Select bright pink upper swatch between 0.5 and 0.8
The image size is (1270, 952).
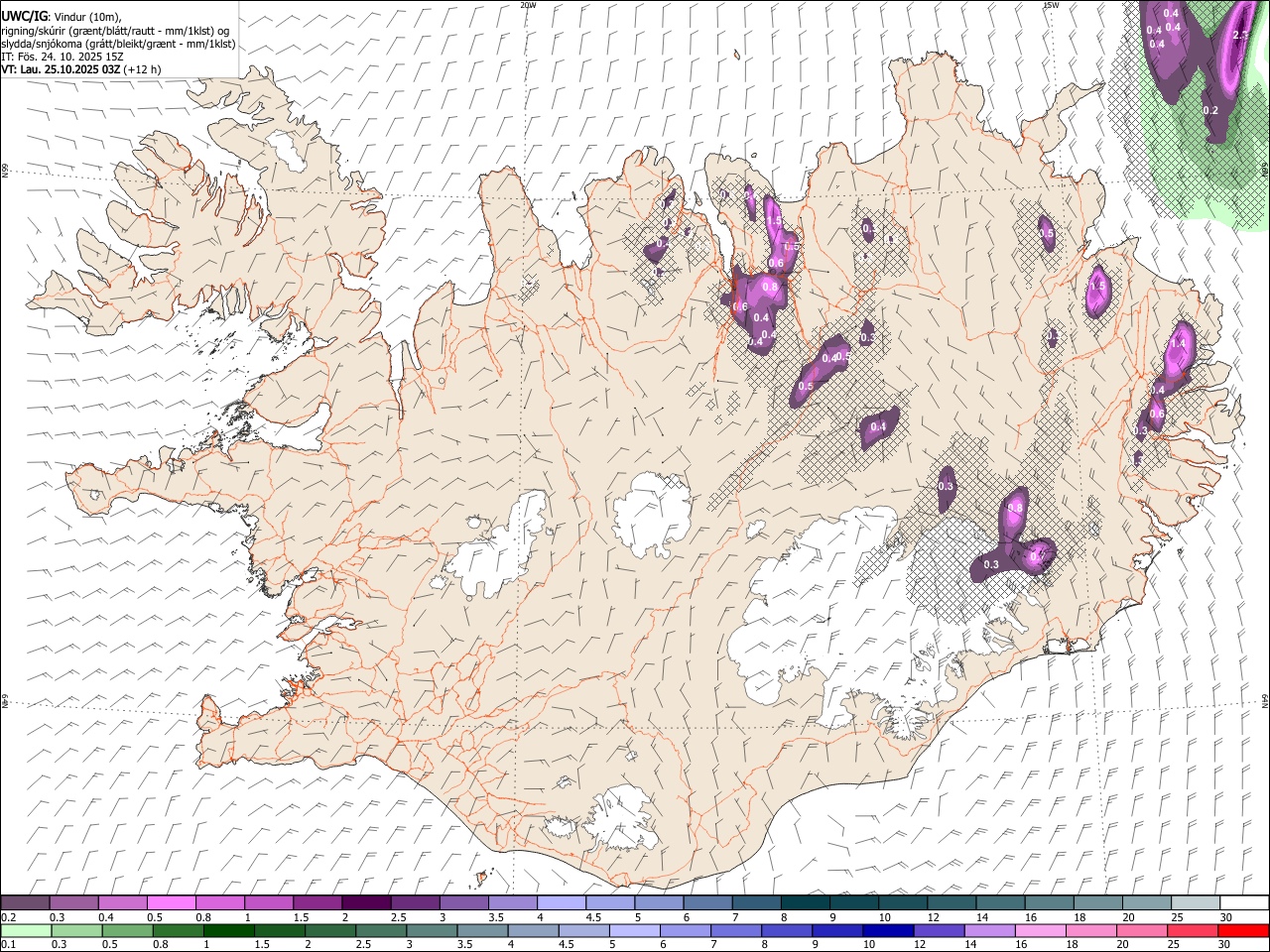tap(171, 903)
